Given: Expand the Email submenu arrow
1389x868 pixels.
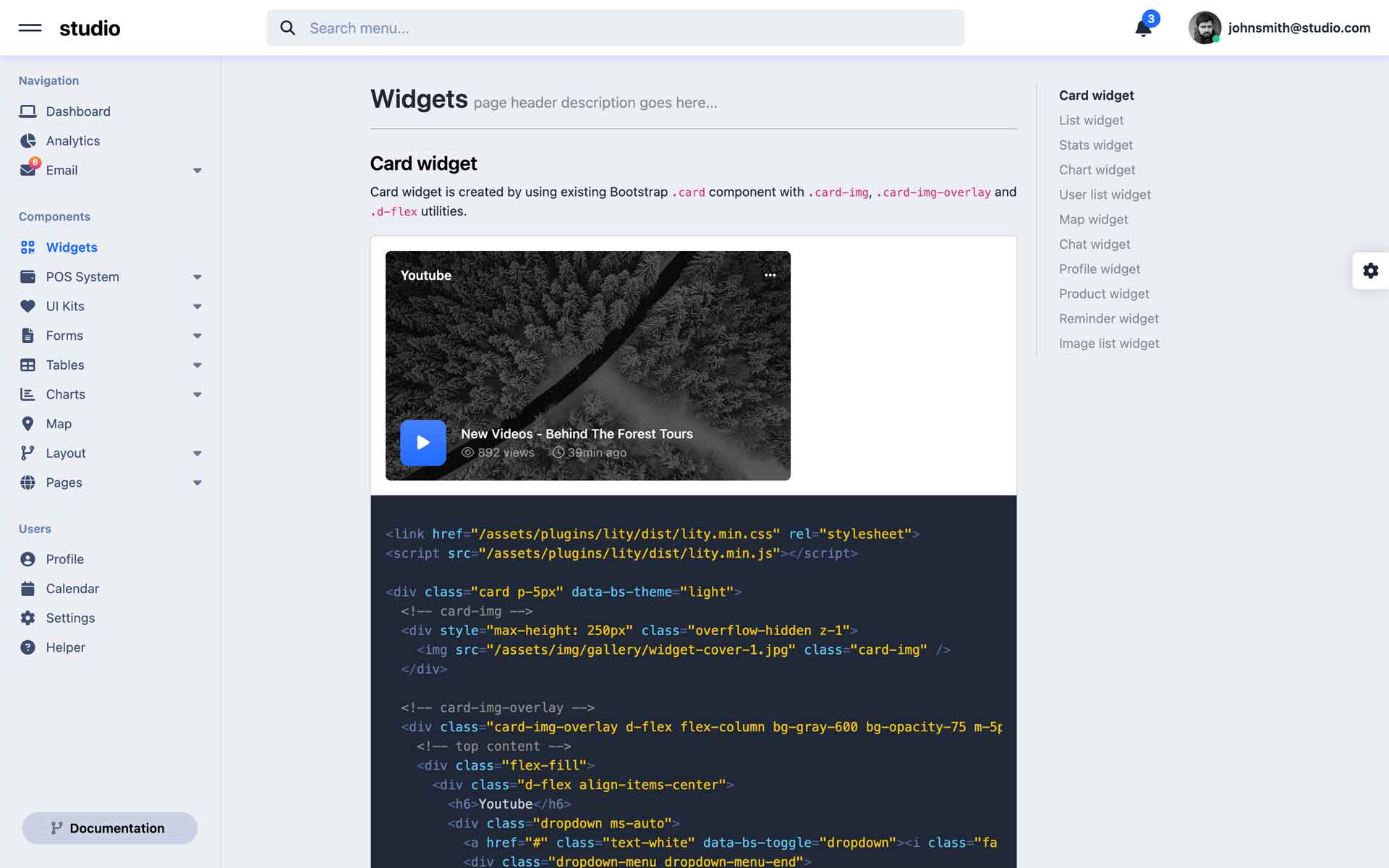Looking at the screenshot, I should [197, 171].
